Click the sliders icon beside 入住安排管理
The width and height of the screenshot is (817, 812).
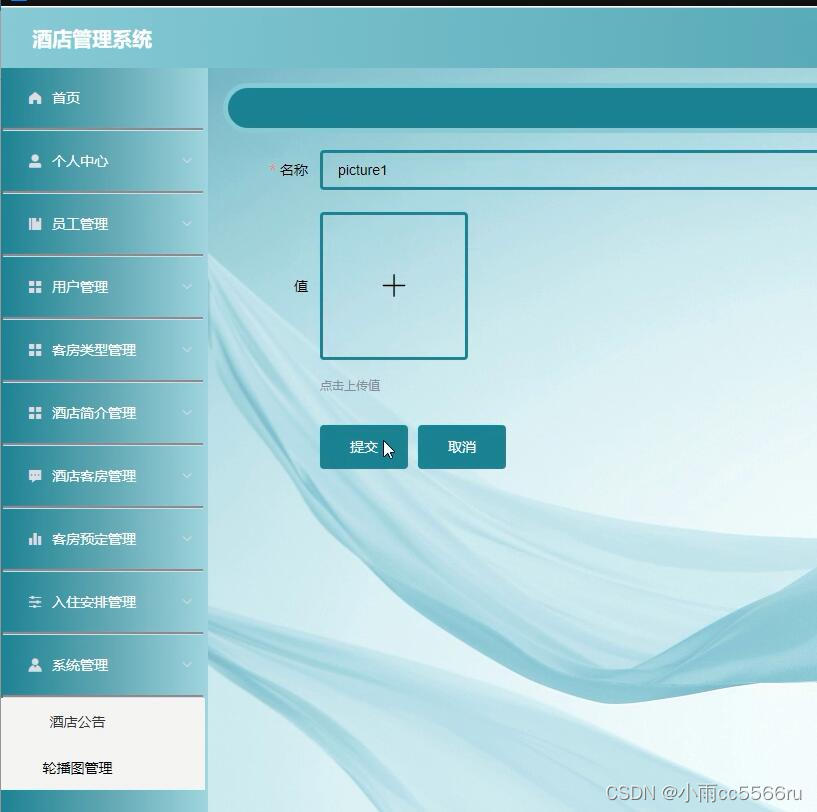pos(35,602)
